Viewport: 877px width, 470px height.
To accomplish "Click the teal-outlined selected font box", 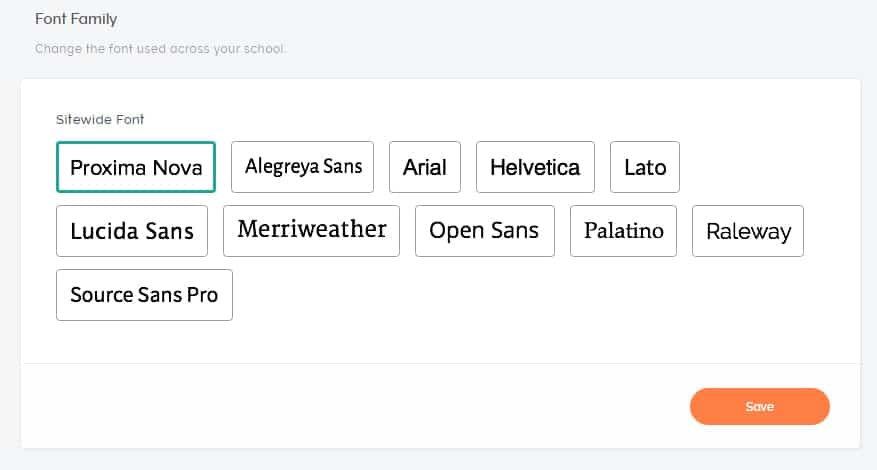I will pyautogui.click(x=136, y=167).
